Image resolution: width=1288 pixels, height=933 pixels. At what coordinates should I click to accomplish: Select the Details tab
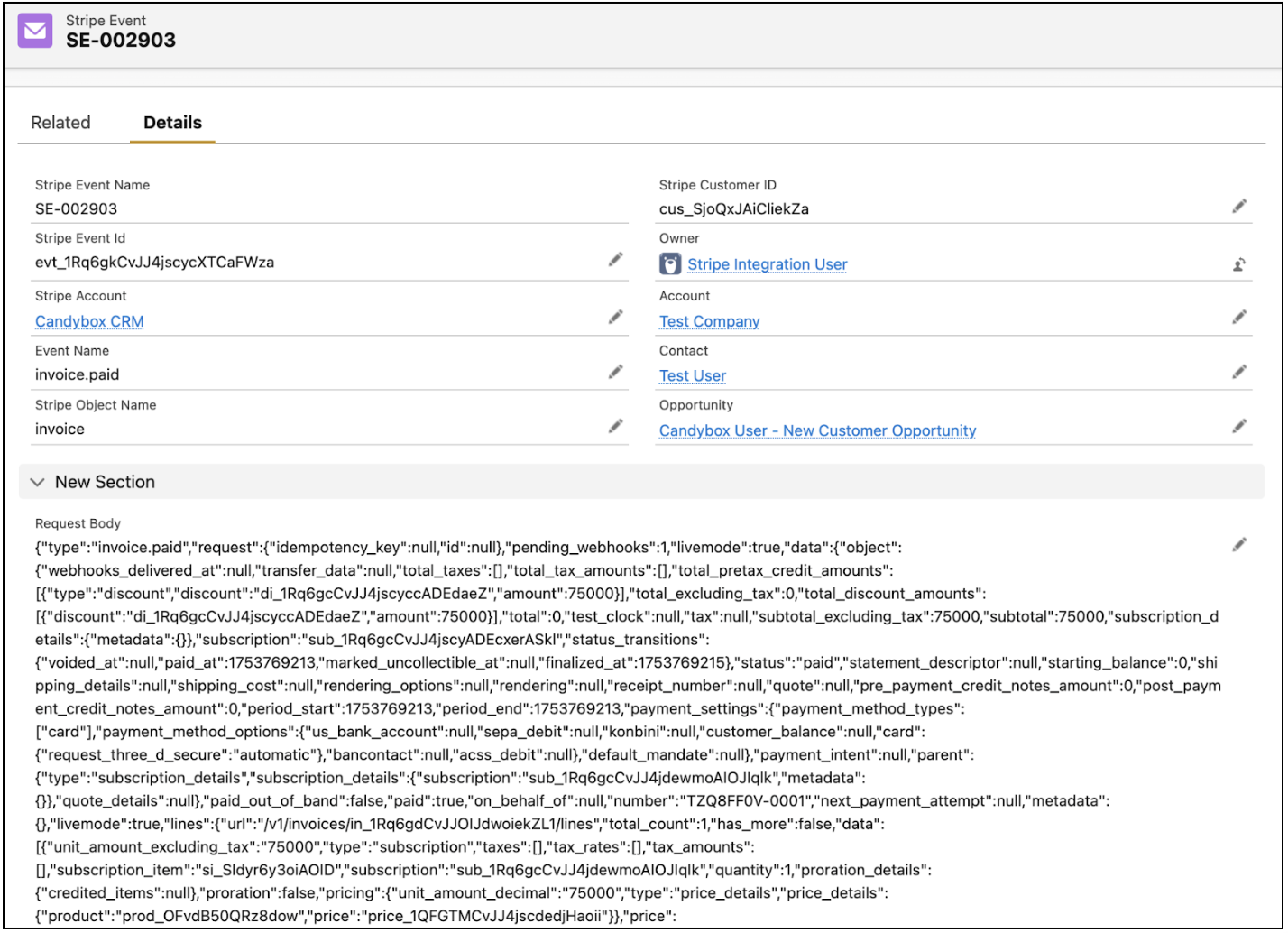(172, 123)
